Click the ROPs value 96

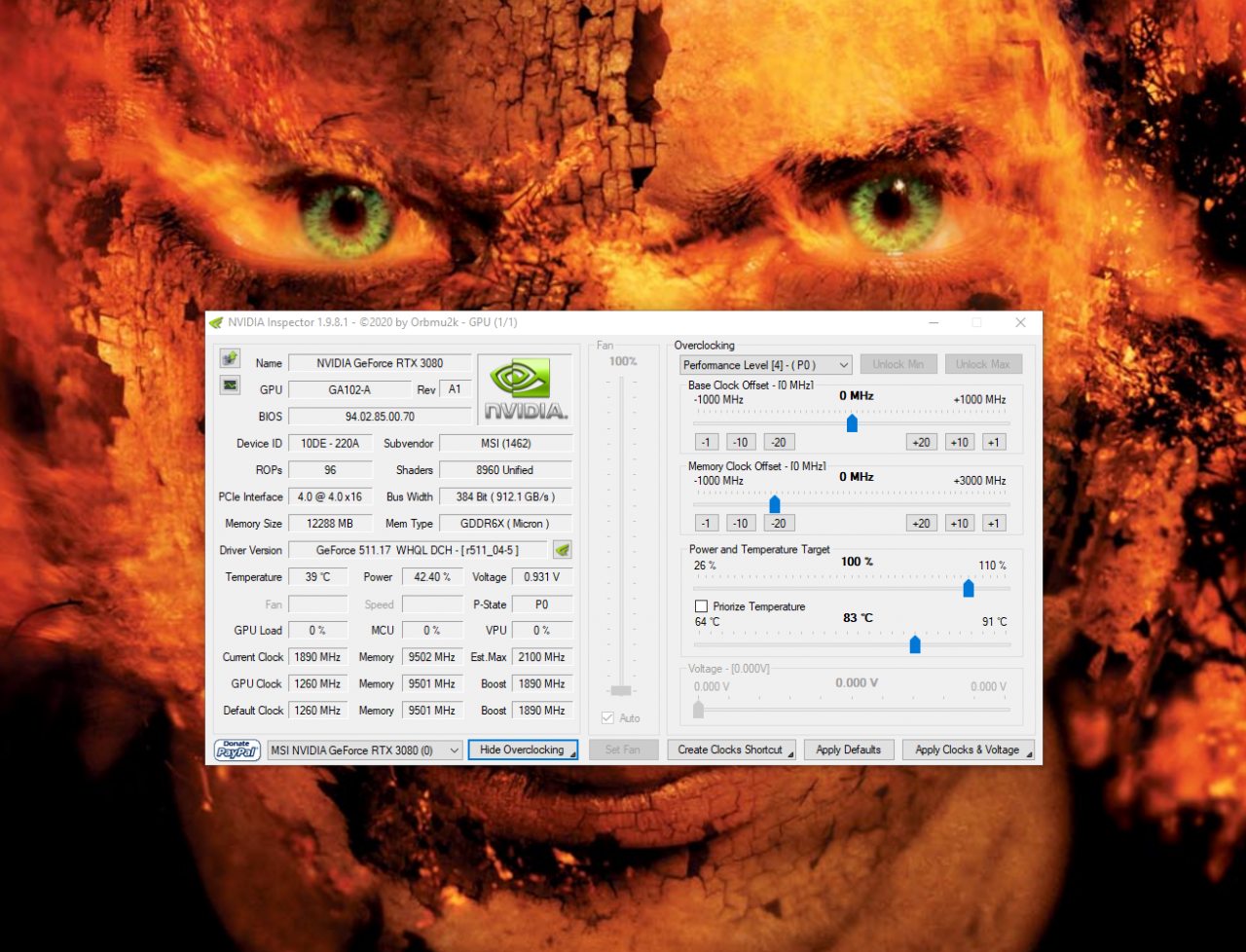[x=330, y=470]
